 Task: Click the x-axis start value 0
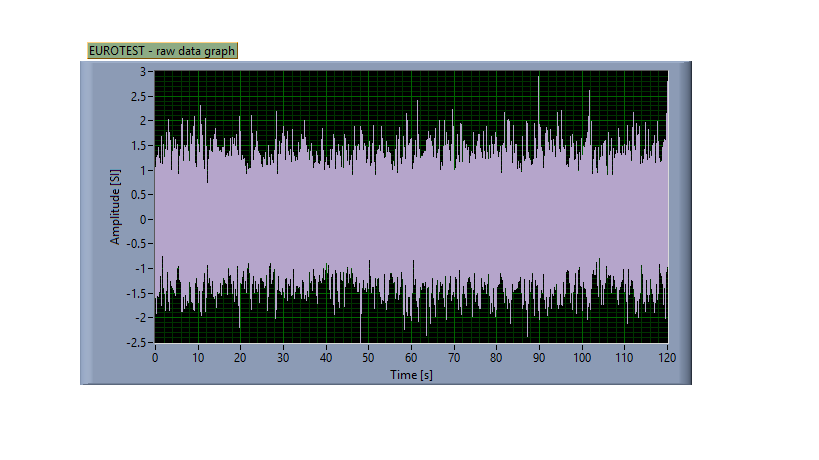coord(155,358)
